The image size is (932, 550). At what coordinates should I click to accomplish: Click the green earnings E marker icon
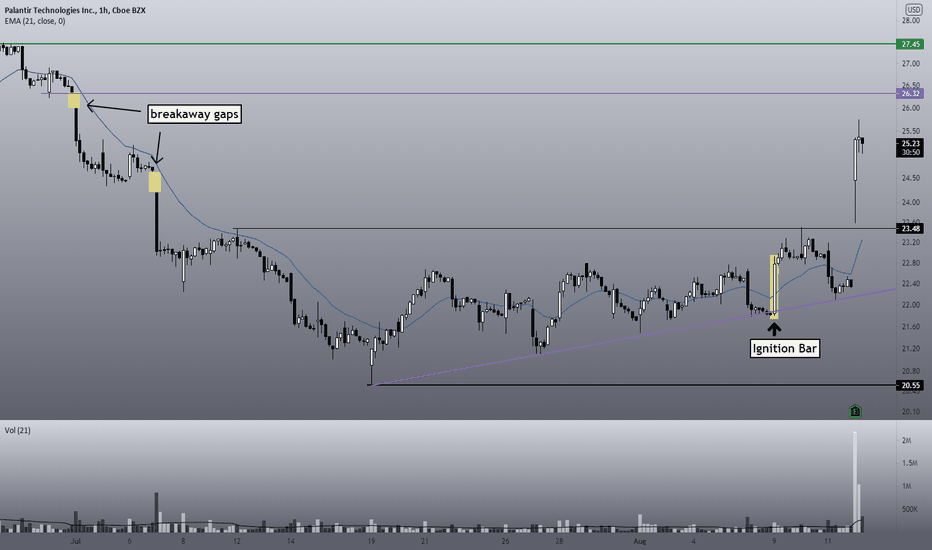click(x=855, y=410)
